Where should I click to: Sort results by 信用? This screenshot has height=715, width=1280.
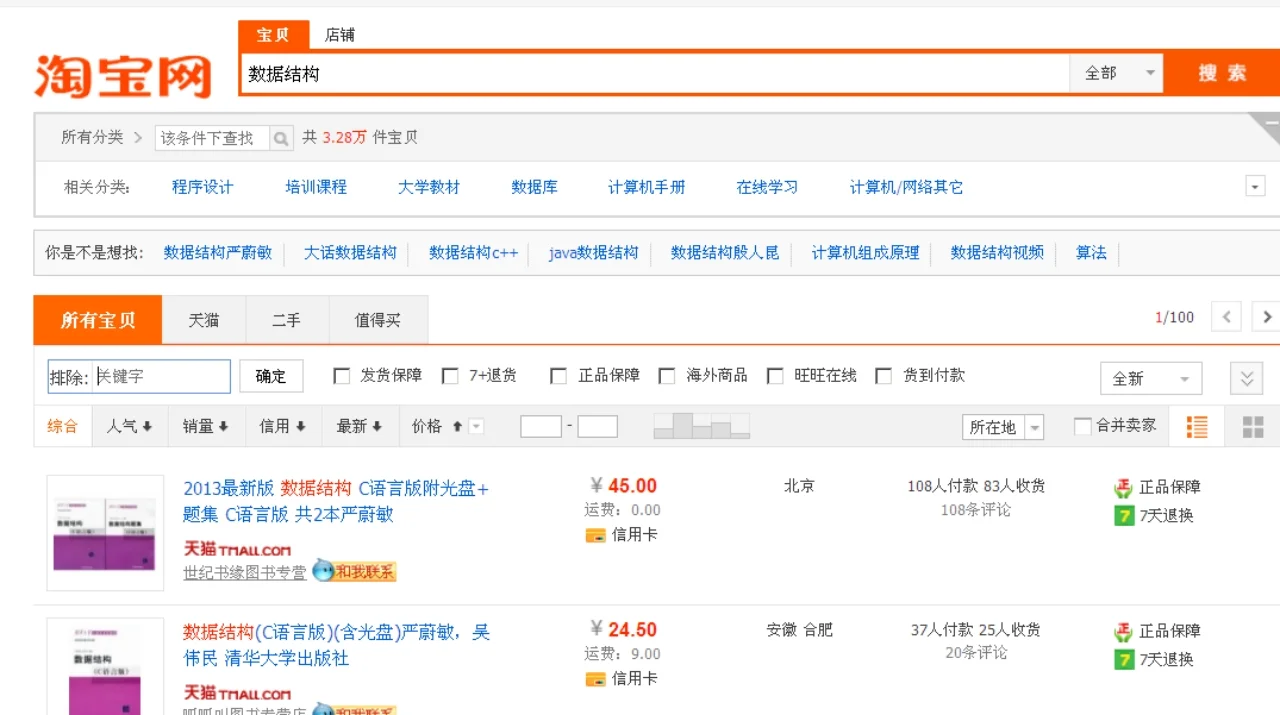pyautogui.click(x=283, y=427)
